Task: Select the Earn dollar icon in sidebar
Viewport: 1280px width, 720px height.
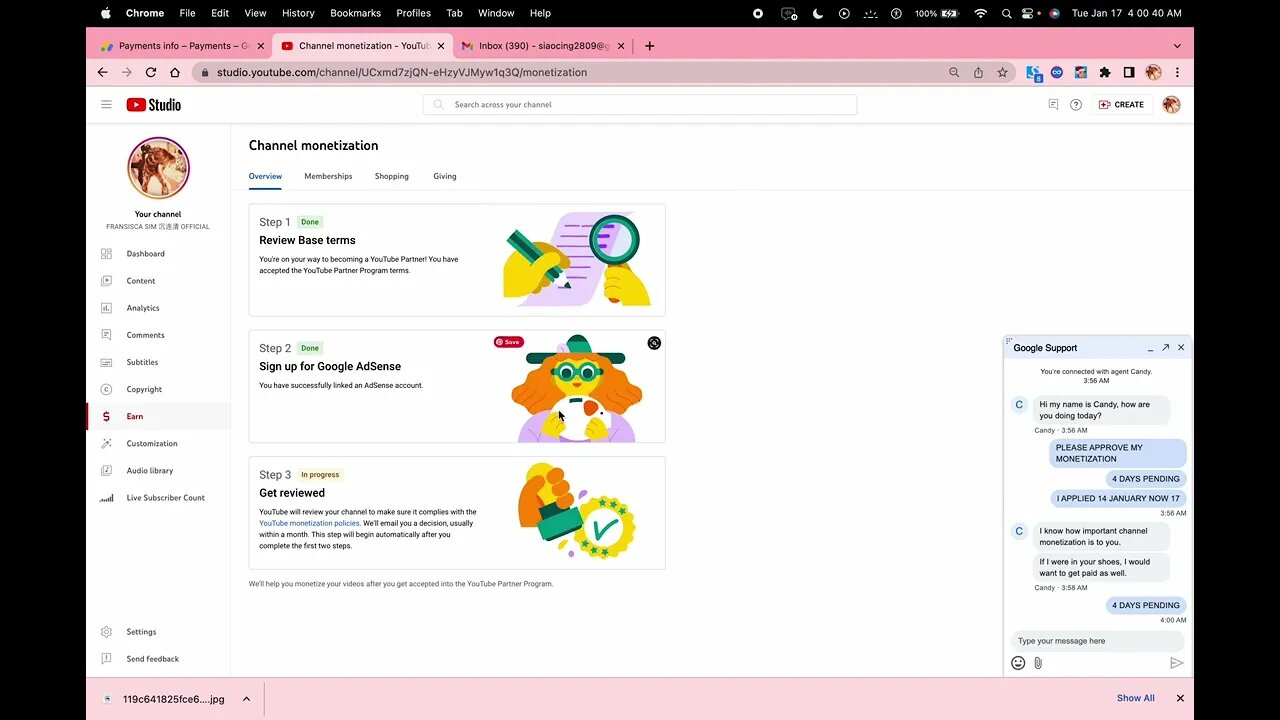Action: (x=106, y=416)
